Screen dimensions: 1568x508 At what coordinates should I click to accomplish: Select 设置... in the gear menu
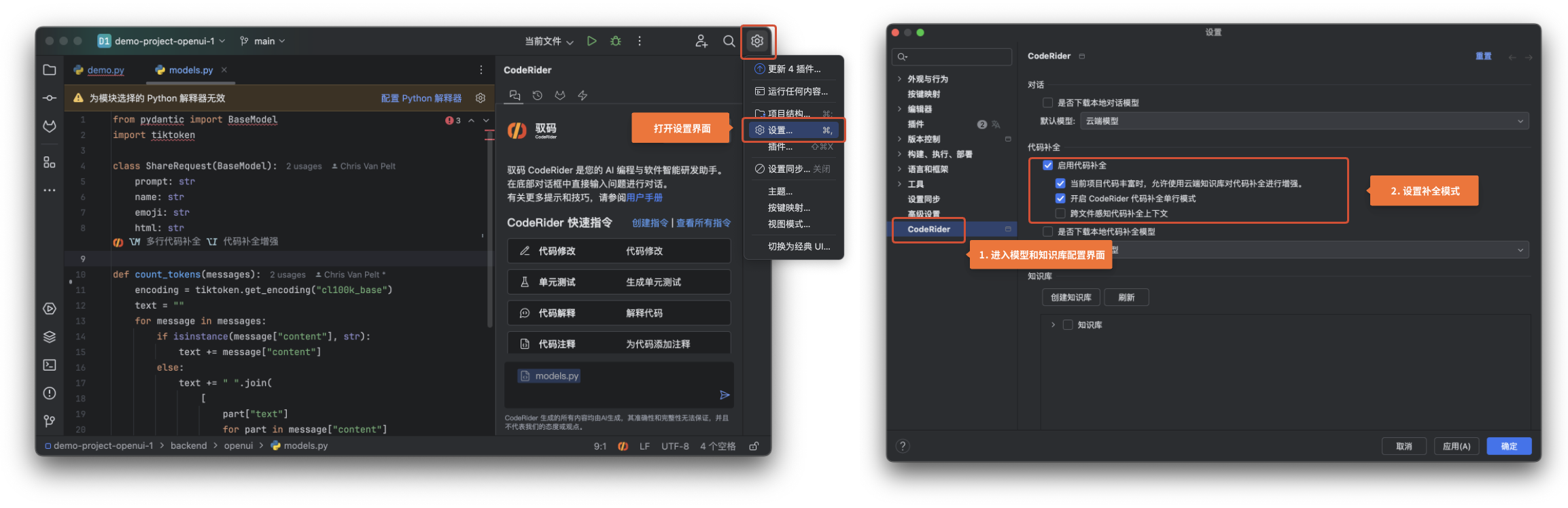pyautogui.click(x=793, y=130)
